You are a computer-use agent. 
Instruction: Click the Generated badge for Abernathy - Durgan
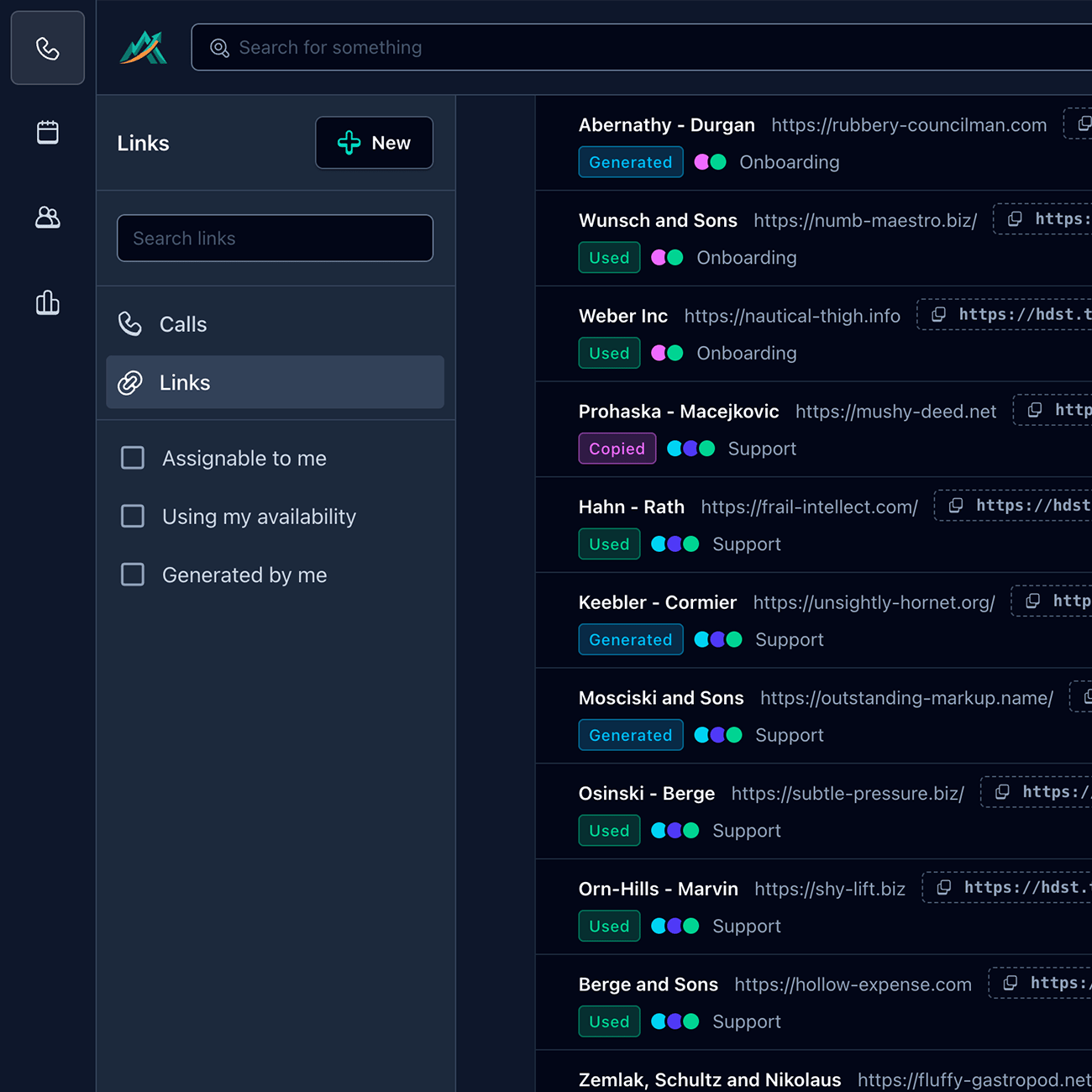click(x=631, y=162)
